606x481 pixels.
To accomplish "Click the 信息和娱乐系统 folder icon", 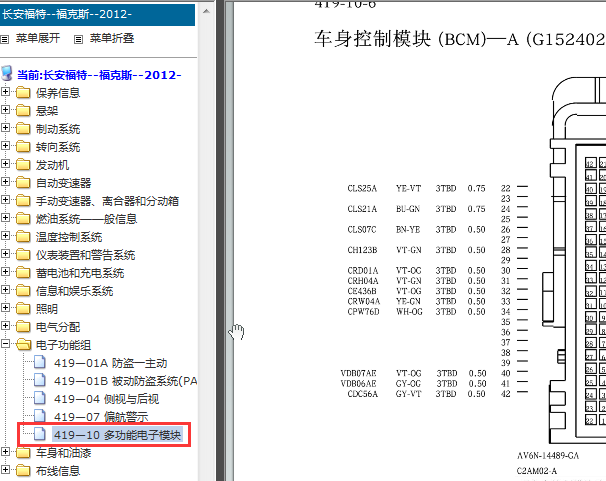I will pos(23,290).
